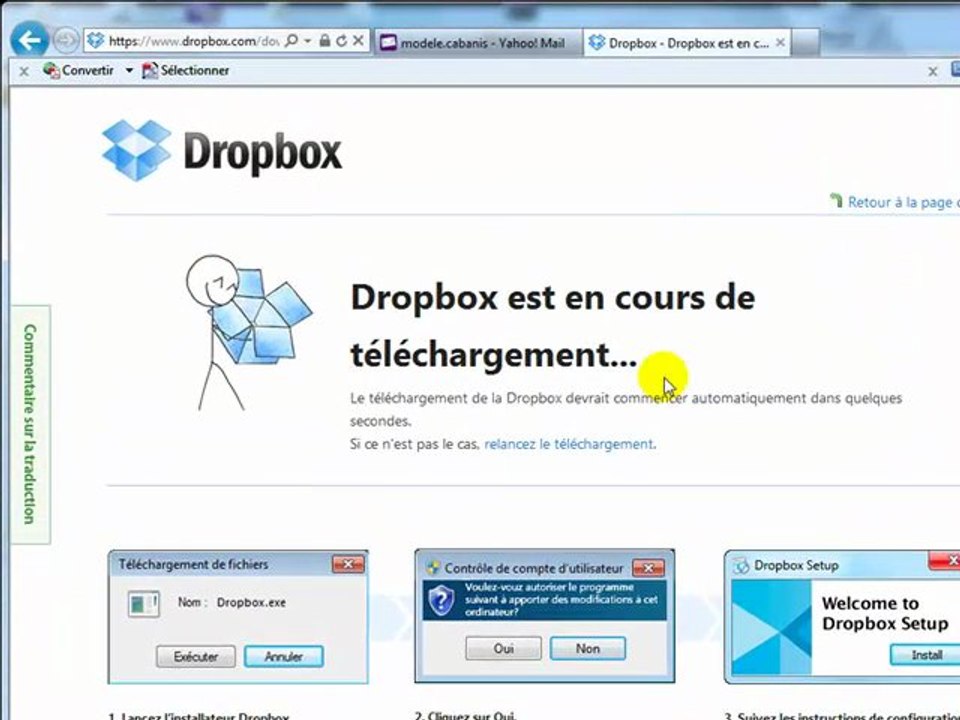Switch to the Yahoo! Mail tab
This screenshot has height=720, width=960.
point(478,43)
